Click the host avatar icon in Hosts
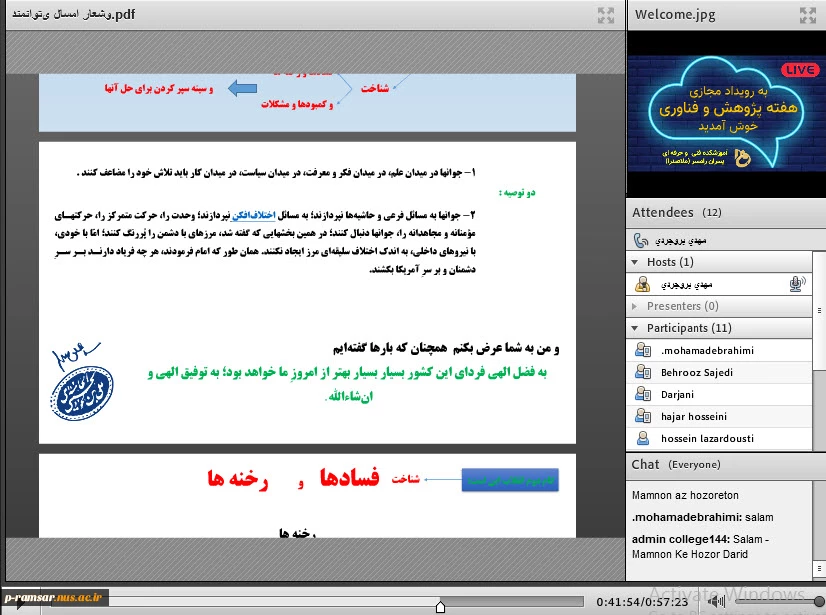Screen dimensions: 826x615 (x=642, y=284)
